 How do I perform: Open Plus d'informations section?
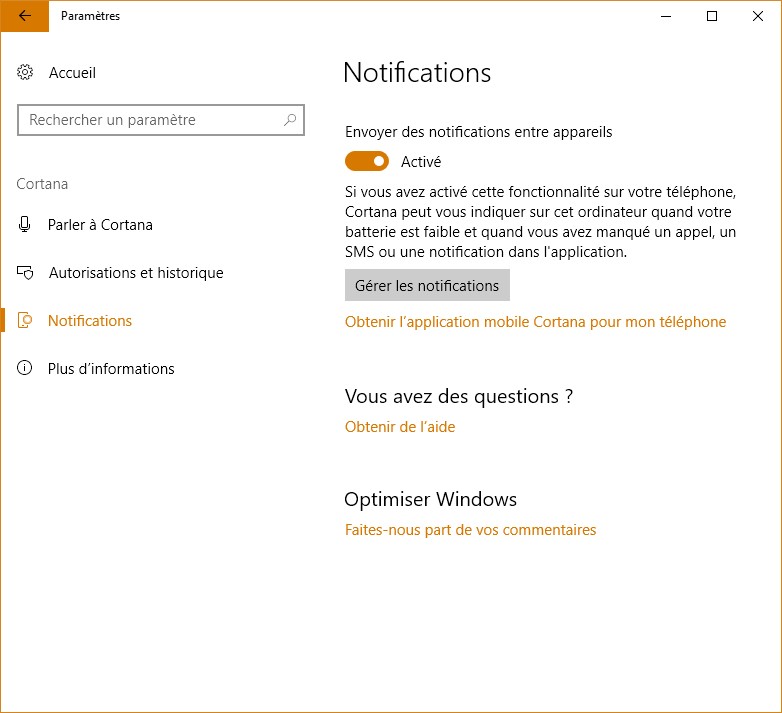click(111, 369)
